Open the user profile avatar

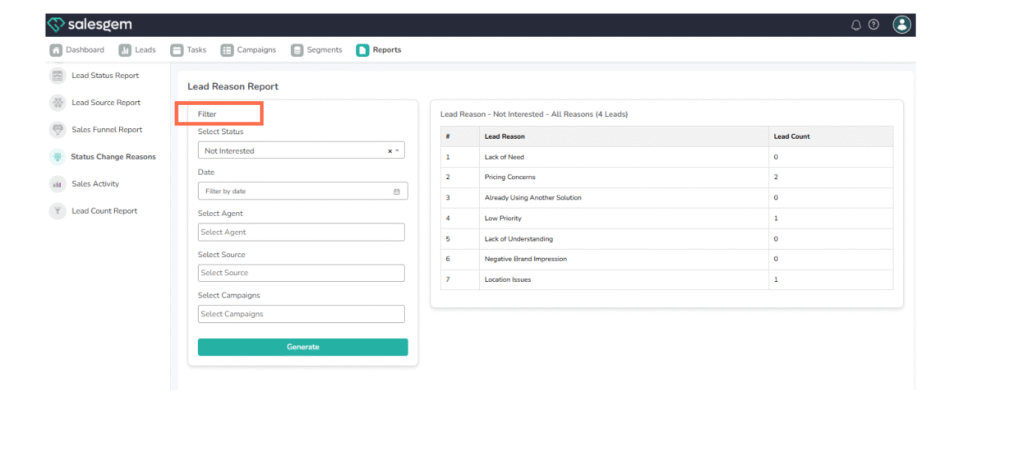pyautogui.click(x=902, y=24)
